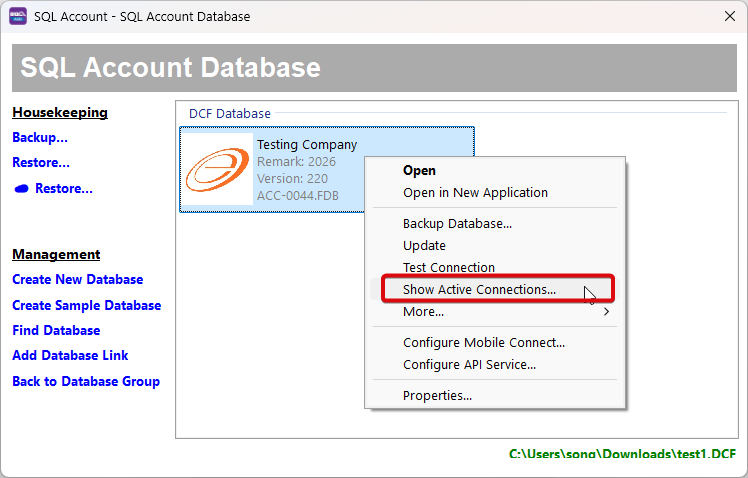
Task: Open the Add Database Link option
Action: coord(70,356)
